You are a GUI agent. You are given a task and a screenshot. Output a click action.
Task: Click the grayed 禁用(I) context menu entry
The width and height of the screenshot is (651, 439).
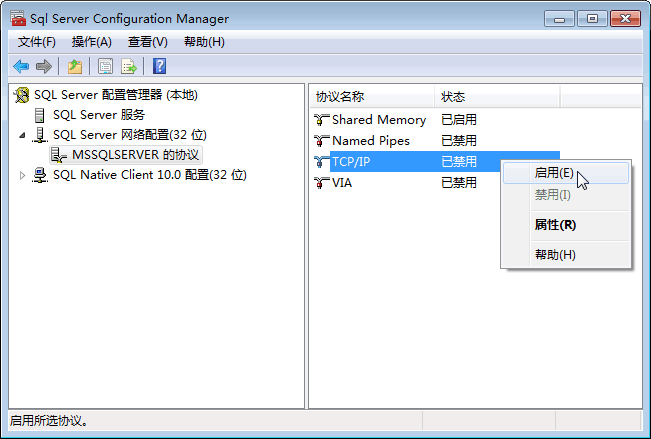(566, 194)
